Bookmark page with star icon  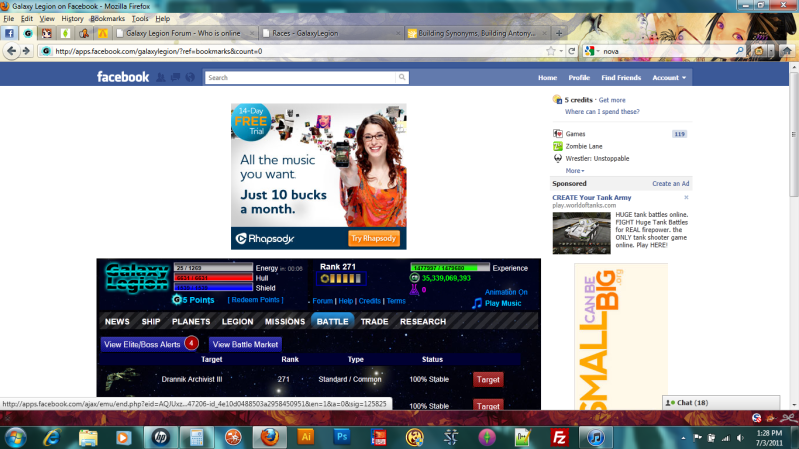pyautogui.click(x=550, y=51)
